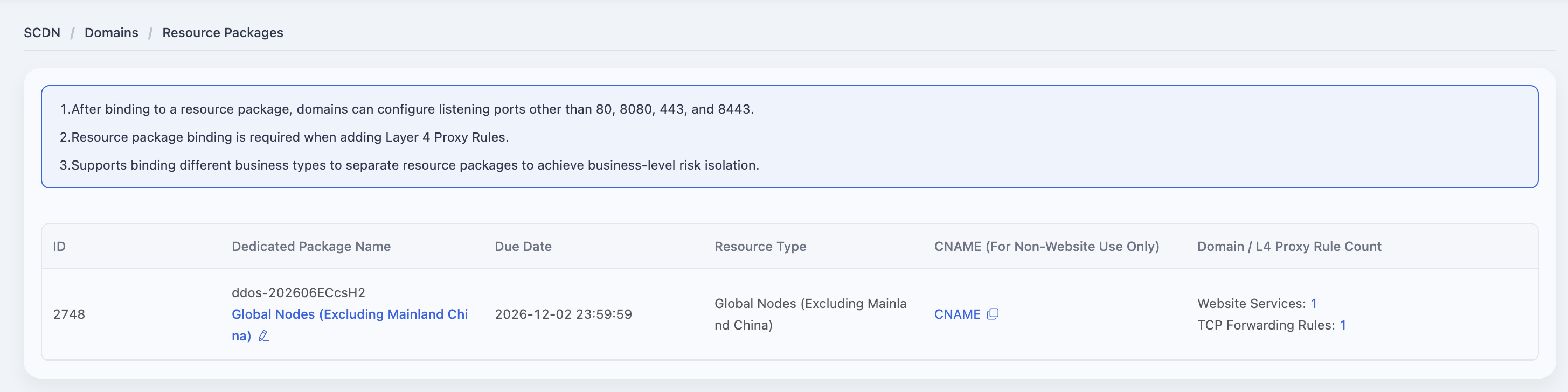Click note 2 about Layer 4 Proxy Rules
This screenshot has width=1568, height=392.
tap(285, 137)
